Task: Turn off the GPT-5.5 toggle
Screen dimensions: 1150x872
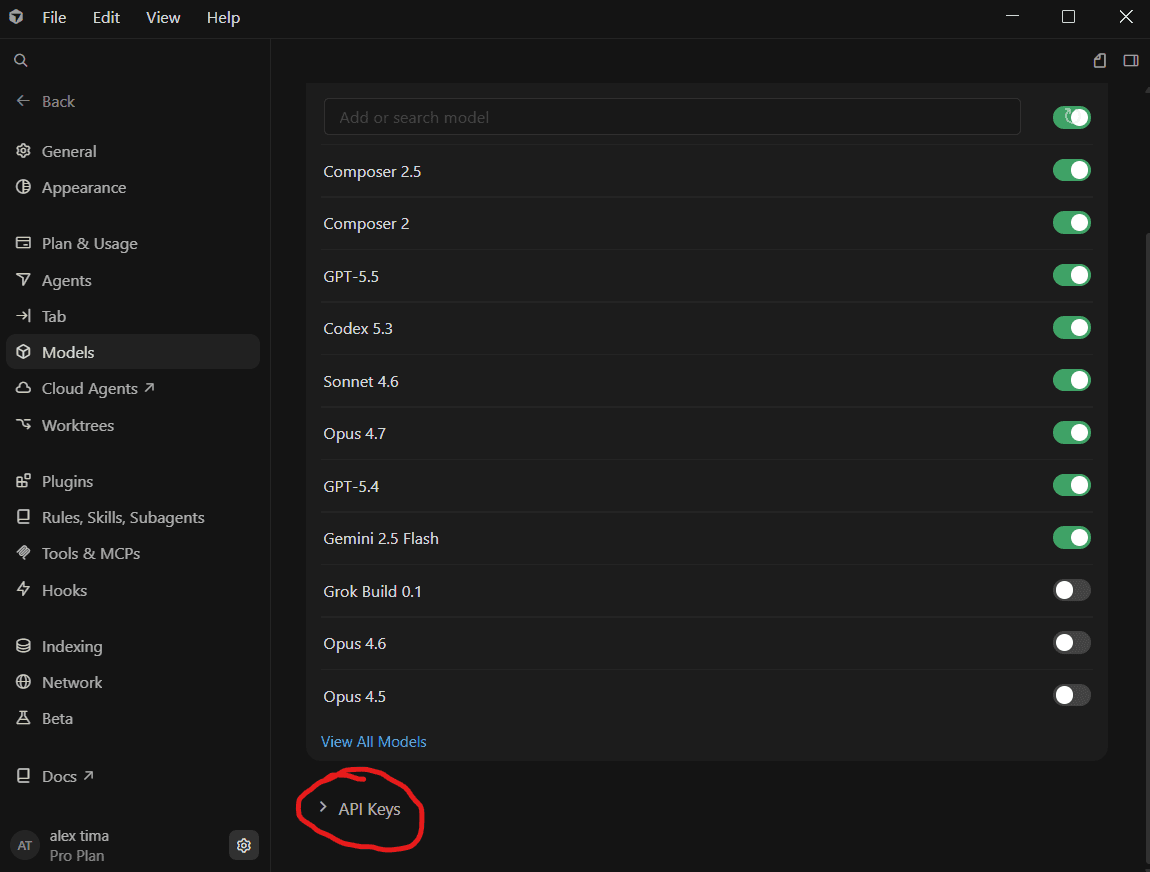Action: (1072, 275)
